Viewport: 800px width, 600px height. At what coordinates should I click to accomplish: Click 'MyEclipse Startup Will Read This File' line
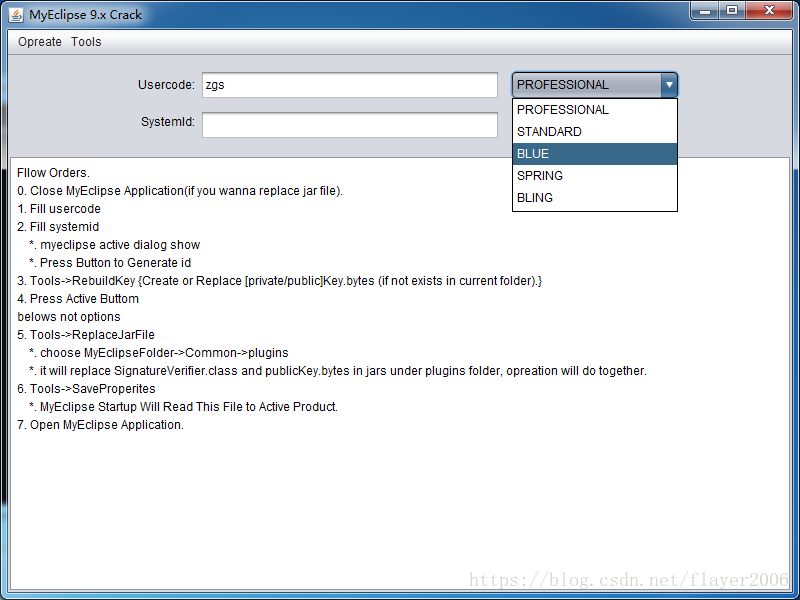[184, 407]
